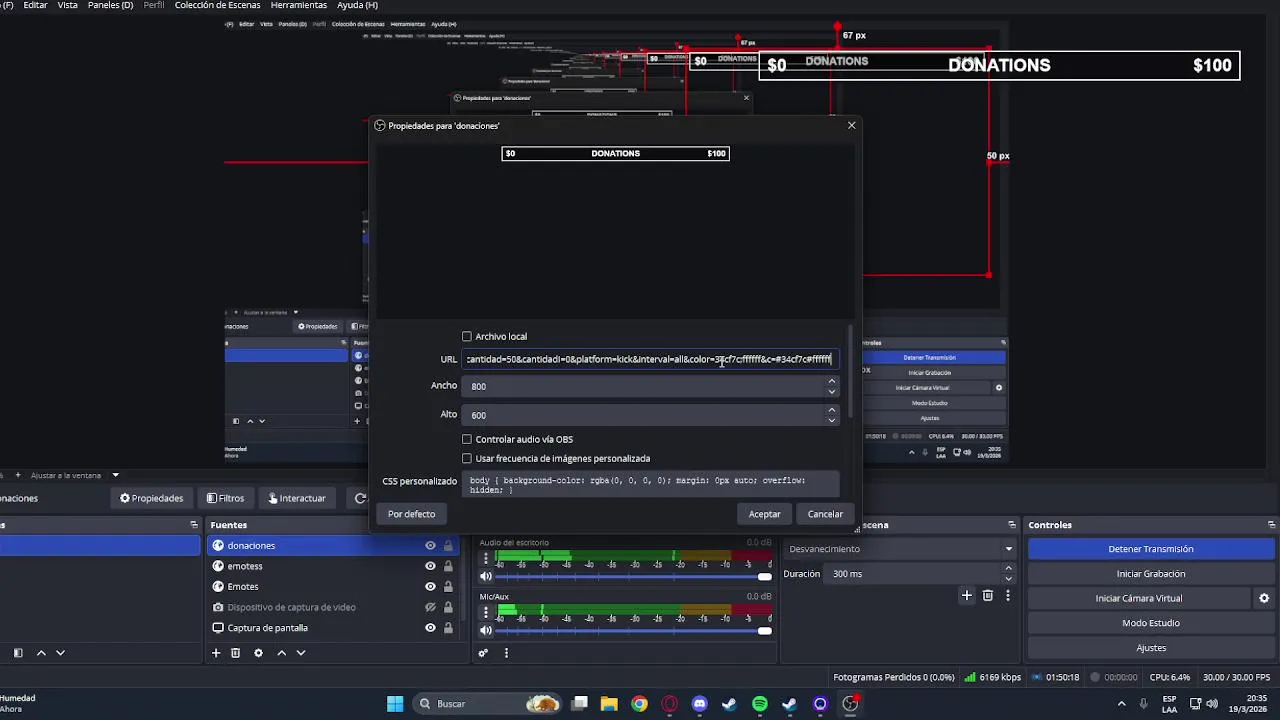Click Detener Transmisión

tap(1151, 549)
